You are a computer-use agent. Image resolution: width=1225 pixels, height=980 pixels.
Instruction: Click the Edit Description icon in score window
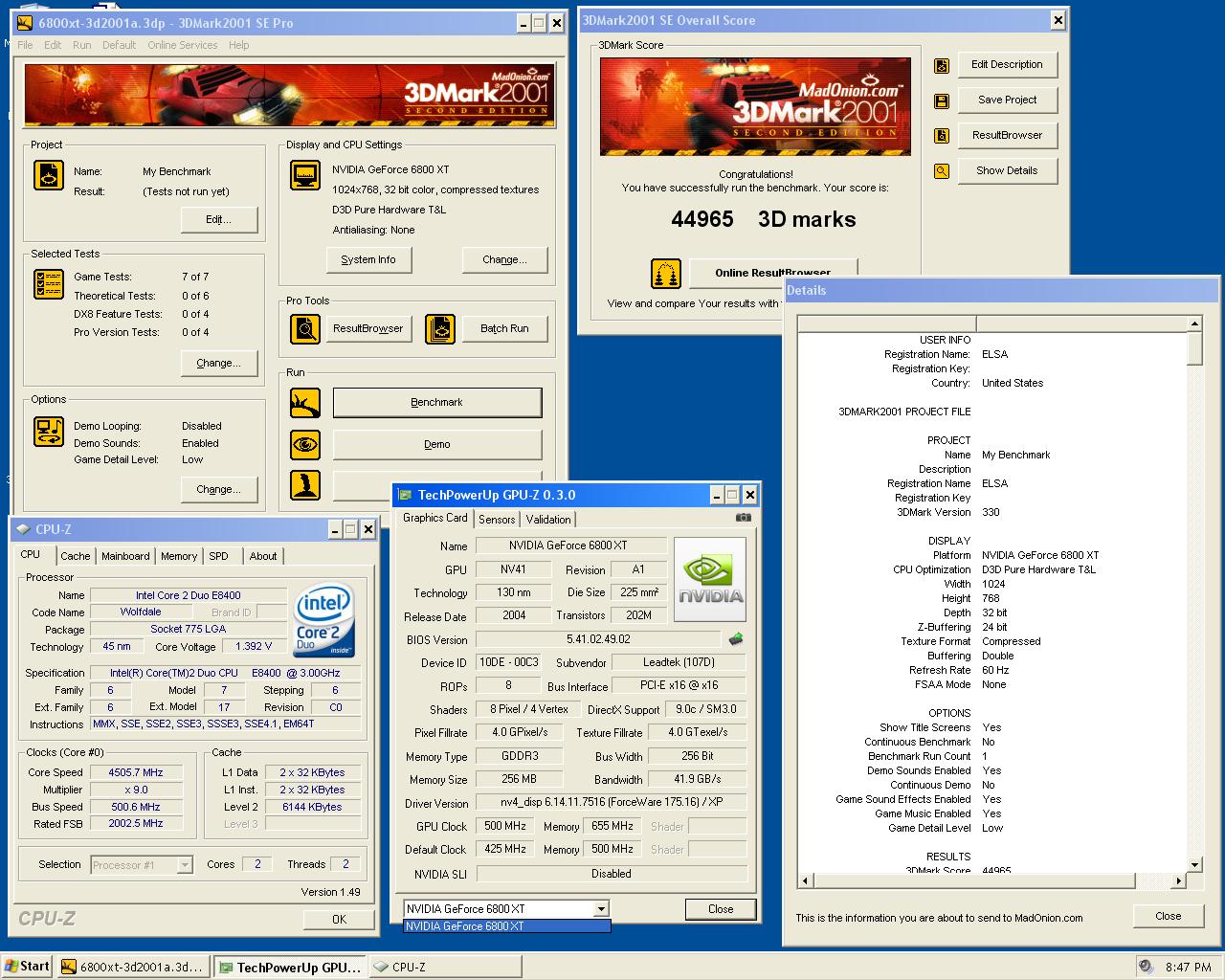(942, 66)
